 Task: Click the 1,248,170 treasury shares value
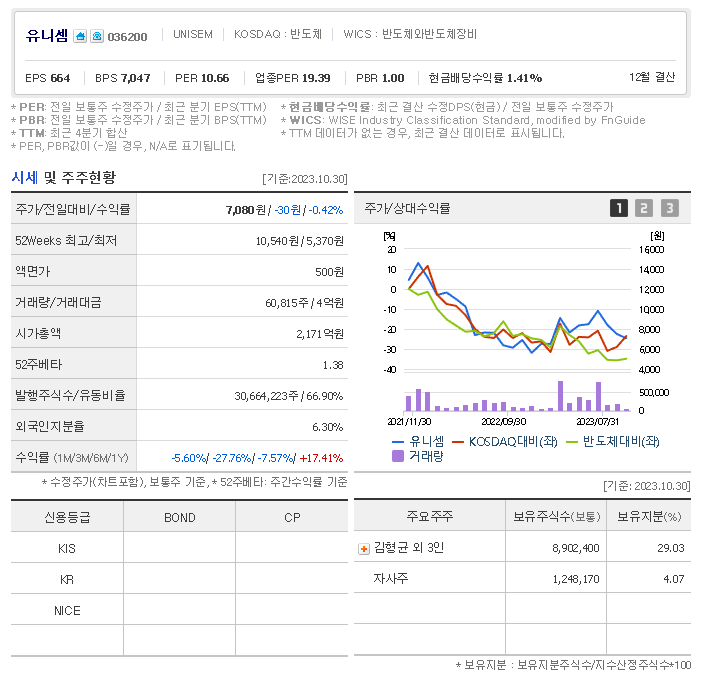coord(576,580)
